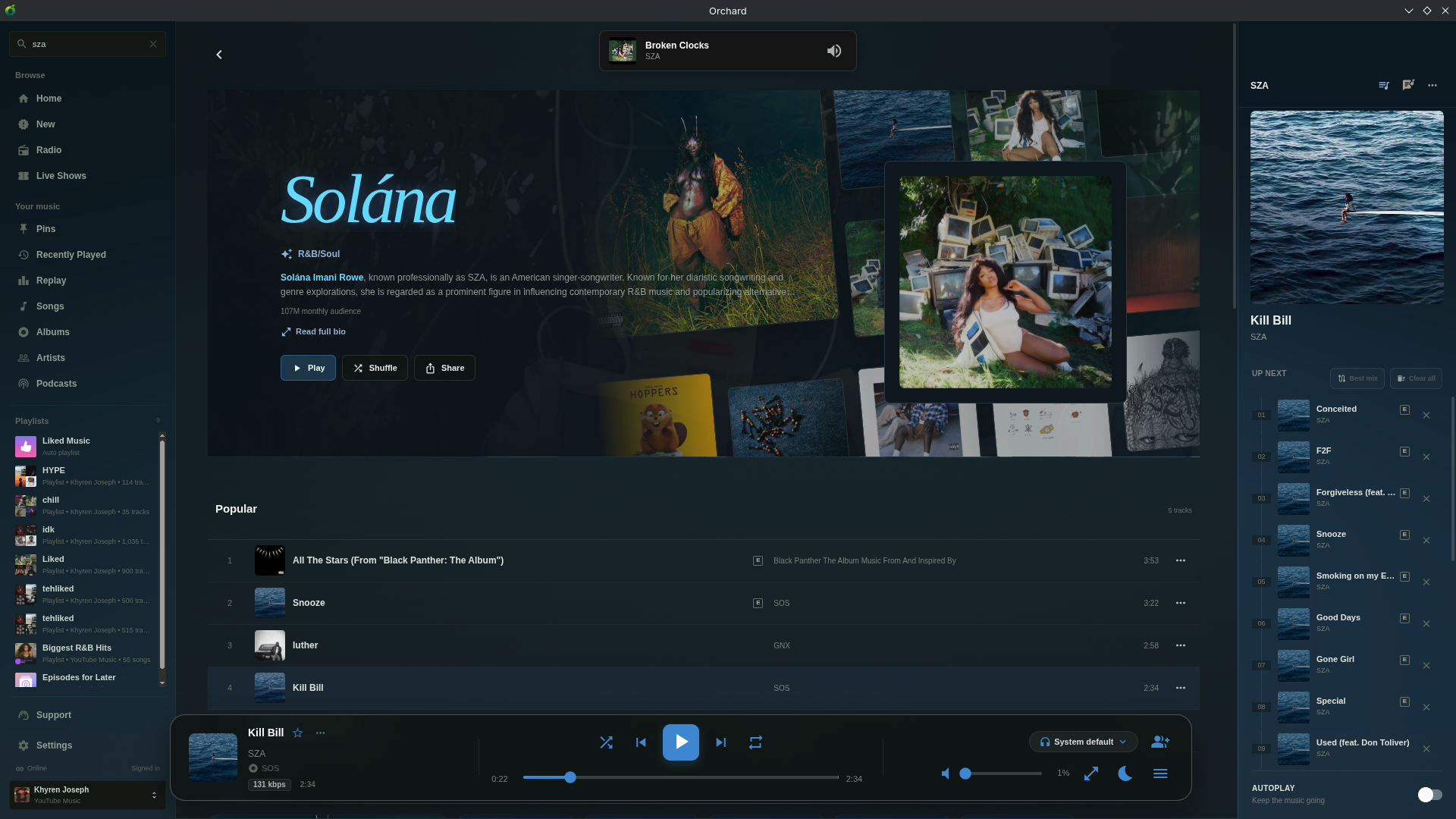Click the Broken Clocks now playing card

728,51
